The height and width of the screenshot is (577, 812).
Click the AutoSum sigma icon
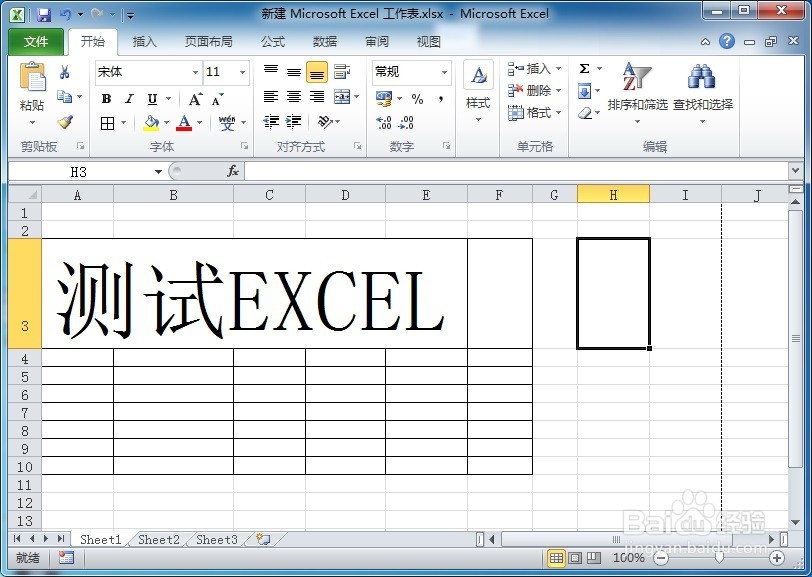click(x=585, y=68)
